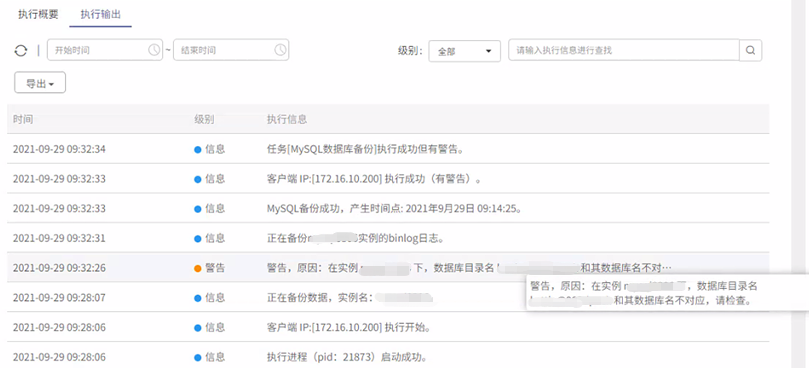Viewport: 809px width, 368px height.
Task: Select the message 客户端 IP 执行开始
Action: point(349,328)
